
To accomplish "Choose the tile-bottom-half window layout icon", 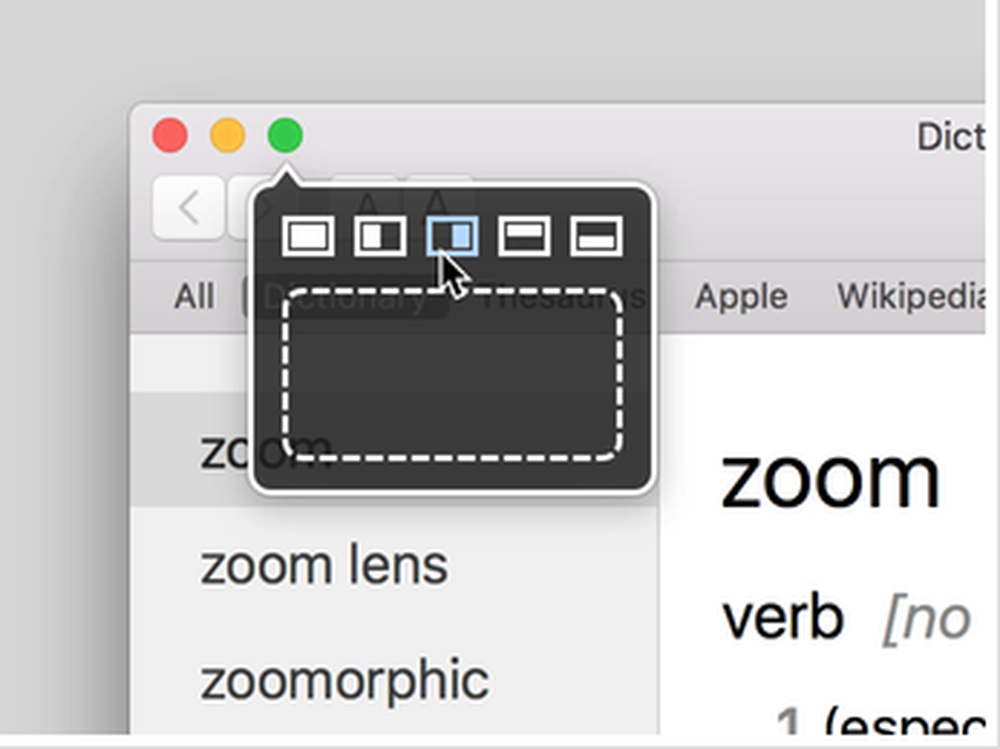I will pos(596,237).
